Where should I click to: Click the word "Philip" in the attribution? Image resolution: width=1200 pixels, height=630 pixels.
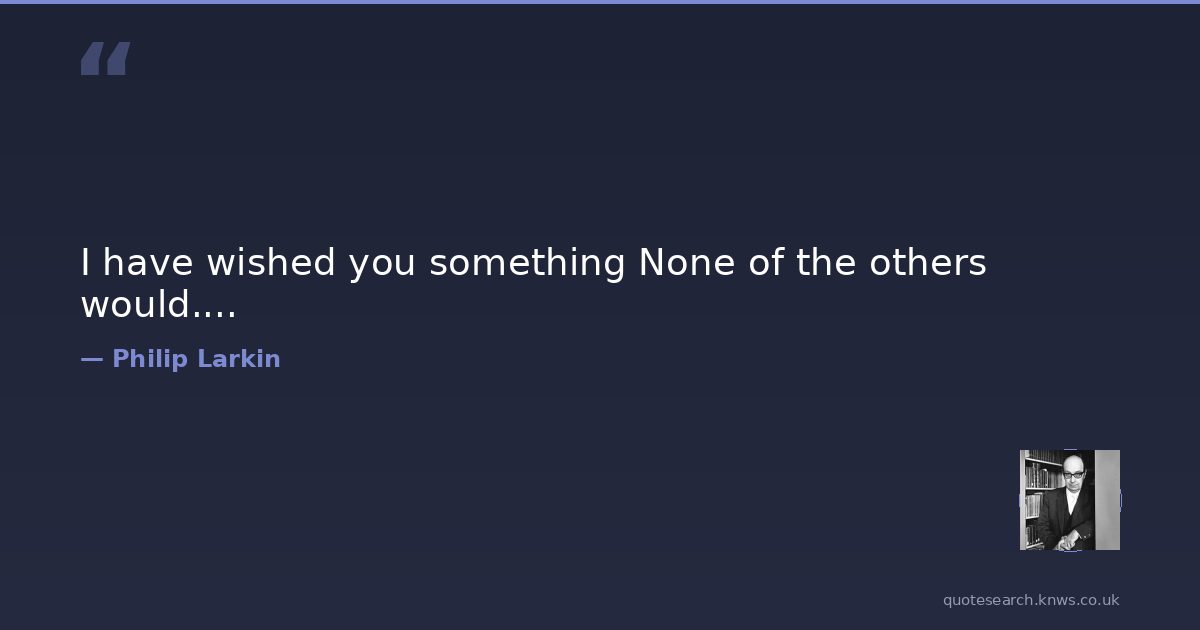click(x=148, y=359)
